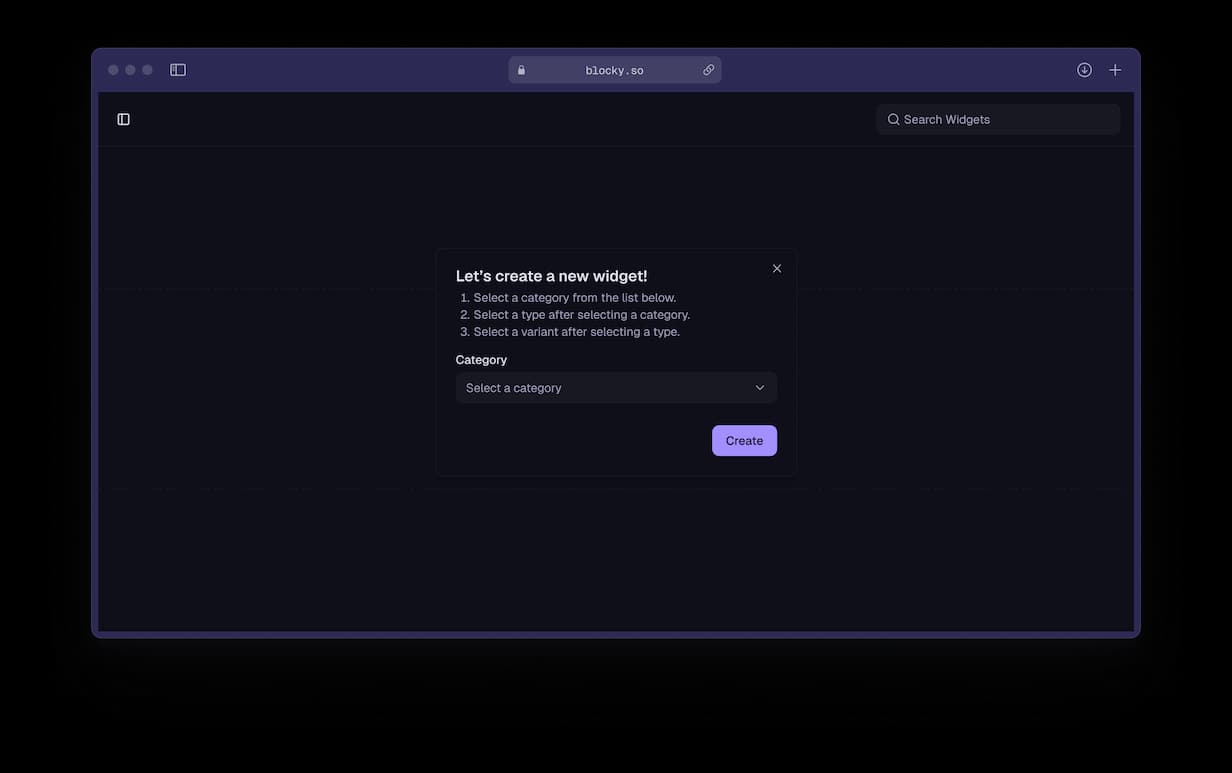Toggle the app sidebar panel icon
The width and height of the screenshot is (1232, 773).
(x=123, y=119)
